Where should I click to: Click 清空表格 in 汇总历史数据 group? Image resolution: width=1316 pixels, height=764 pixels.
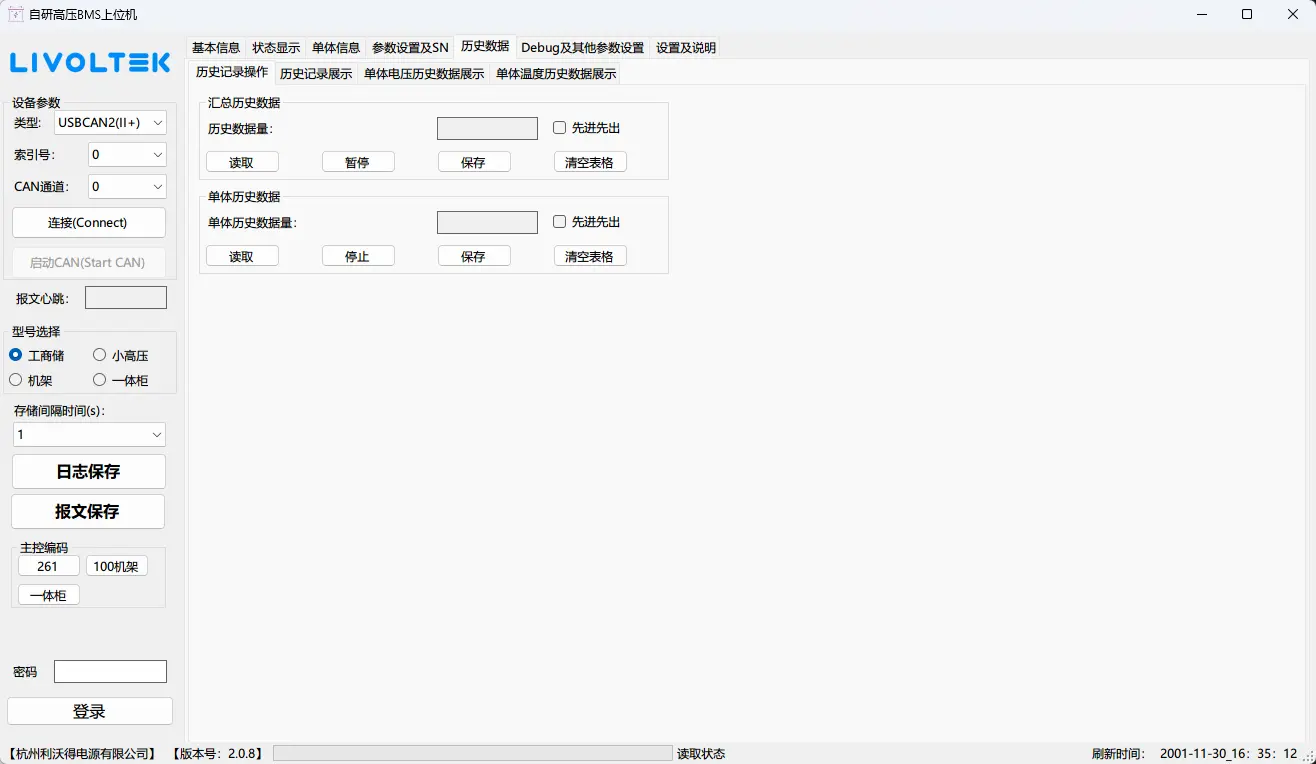click(x=590, y=162)
